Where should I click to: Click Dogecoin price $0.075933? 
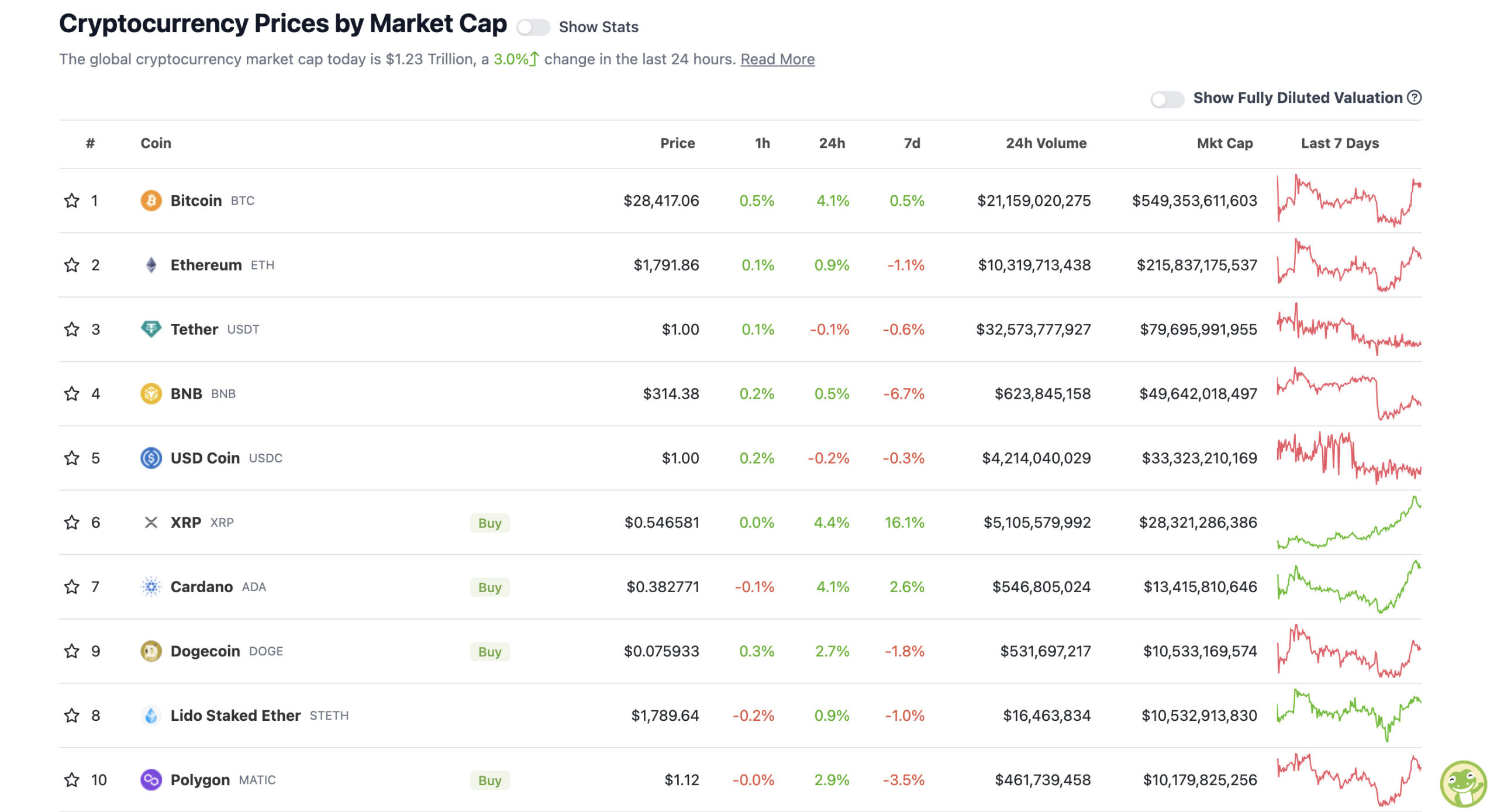pyautogui.click(x=661, y=651)
